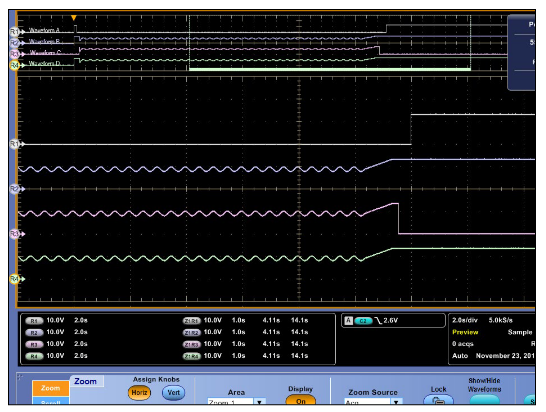Click the Assign Knobs label
Screen dimensions: 546x412
[156, 379]
